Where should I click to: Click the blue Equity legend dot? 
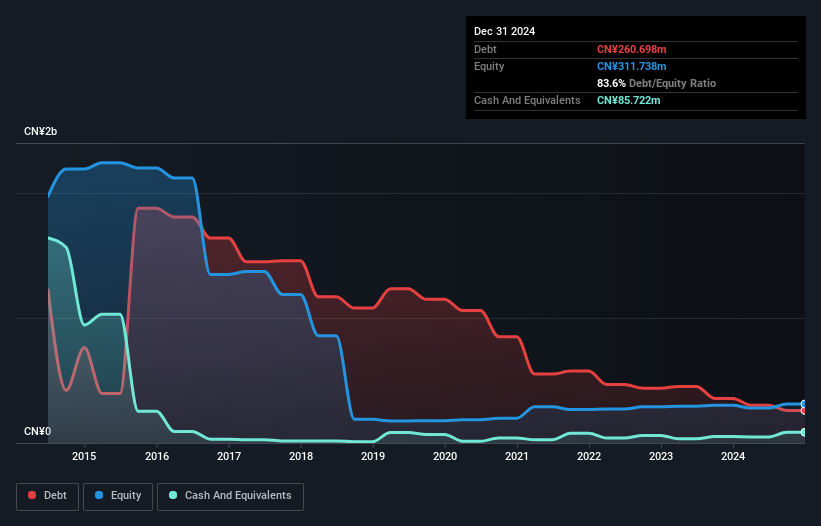coord(99,495)
